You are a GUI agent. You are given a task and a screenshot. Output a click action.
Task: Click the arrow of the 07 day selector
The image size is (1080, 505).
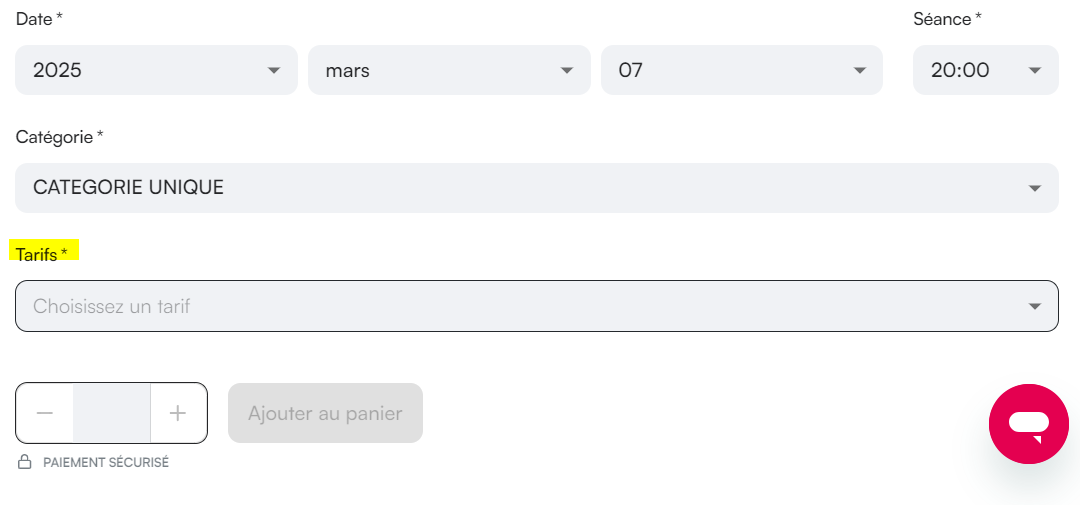[860, 70]
